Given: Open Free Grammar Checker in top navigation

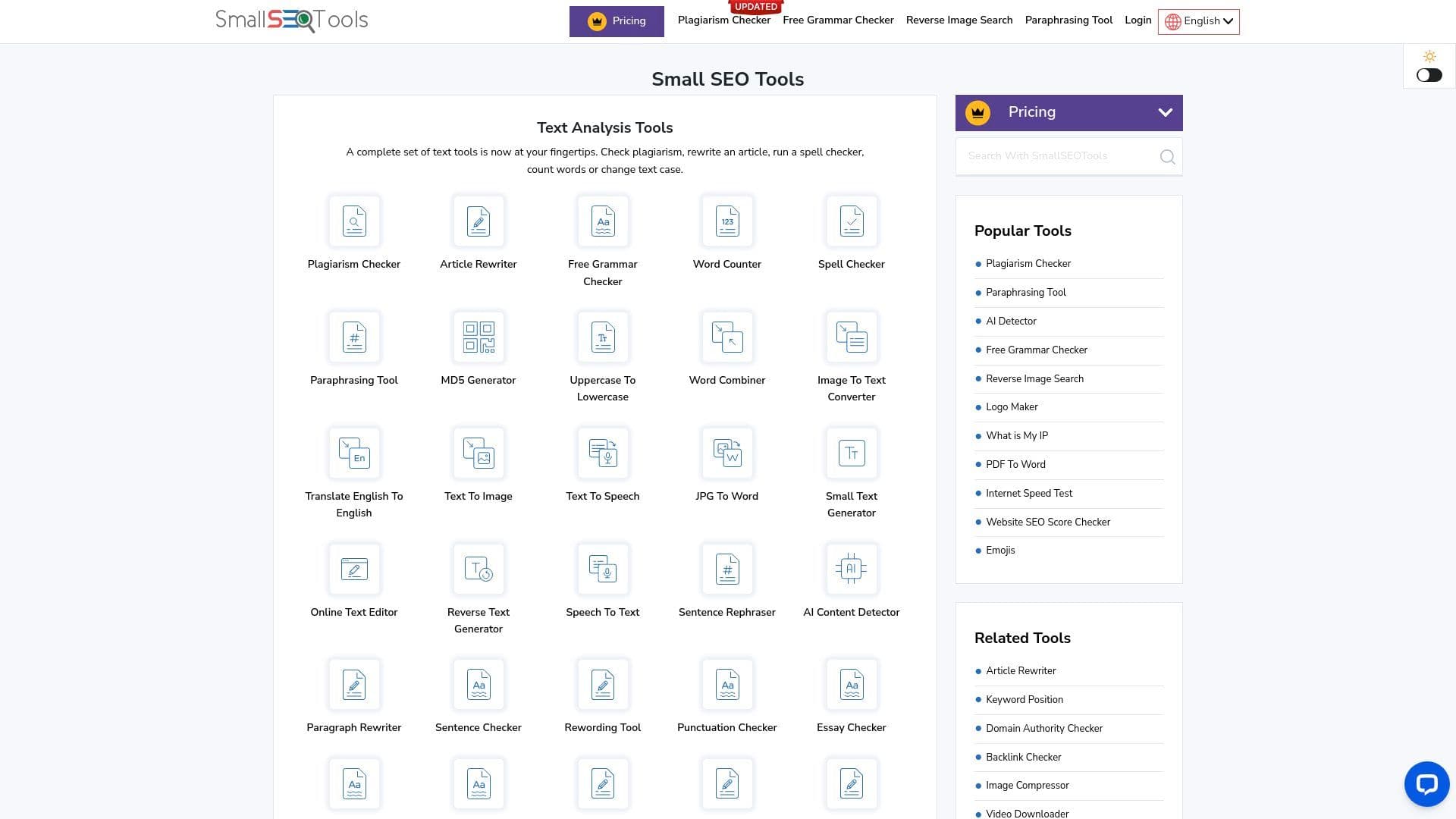Looking at the screenshot, I should coord(838,20).
